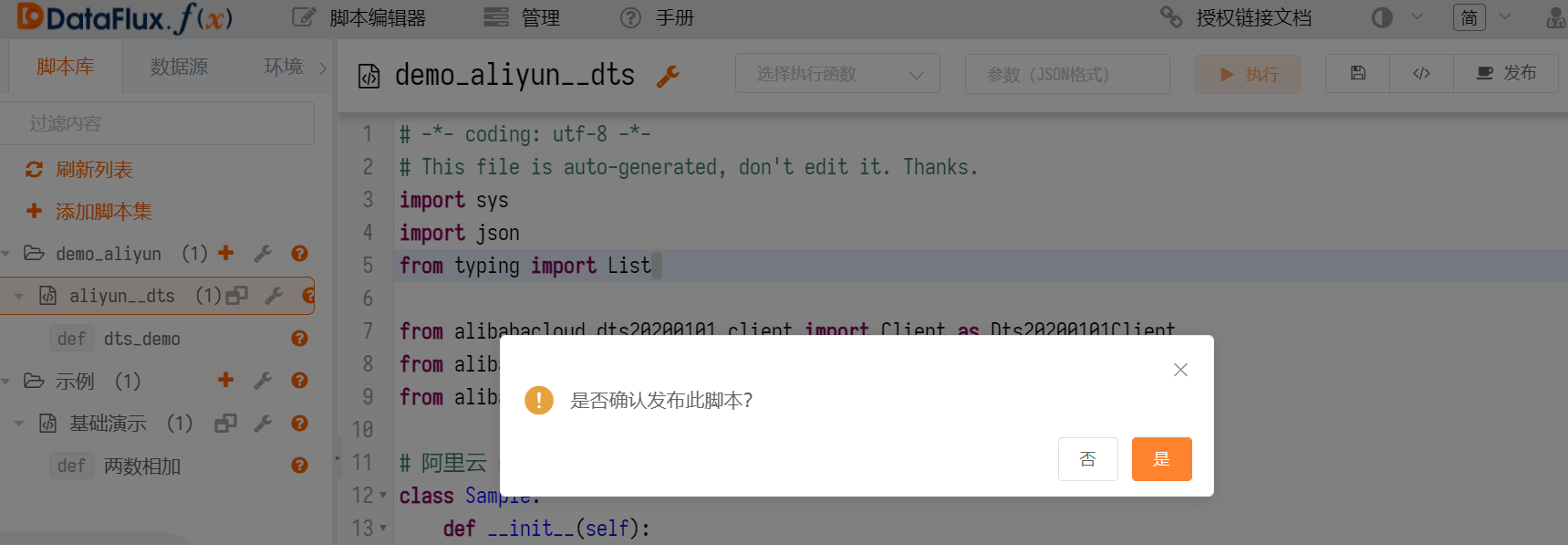Click 刷新列表 to refresh the list
The image size is (1568, 545).
pyautogui.click(x=93, y=170)
